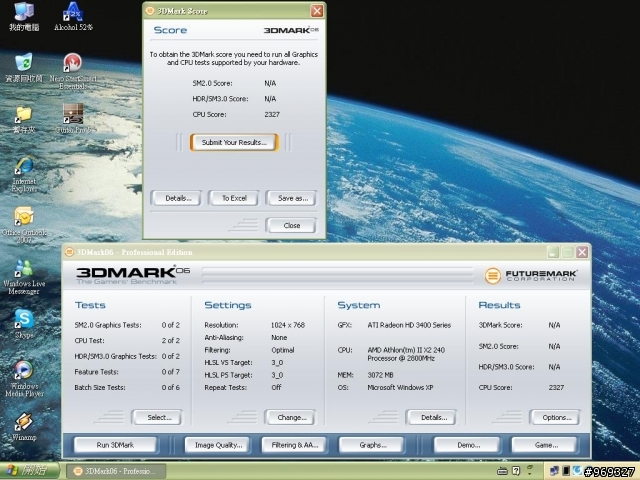Screen dimensions: 640x480
Task: Click the Graphs button
Action: [371, 445]
